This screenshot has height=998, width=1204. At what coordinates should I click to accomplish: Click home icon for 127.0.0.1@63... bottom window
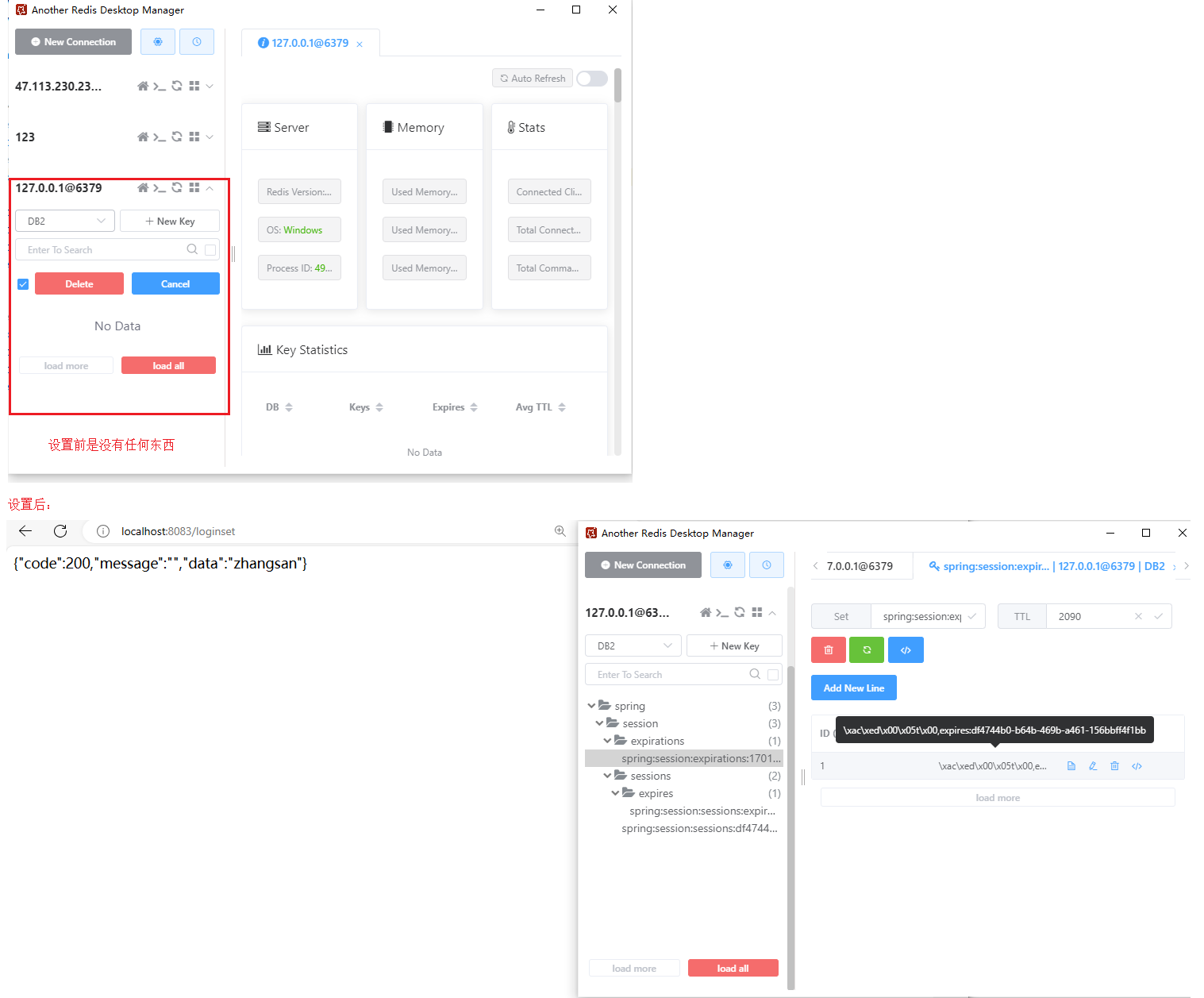(x=706, y=613)
